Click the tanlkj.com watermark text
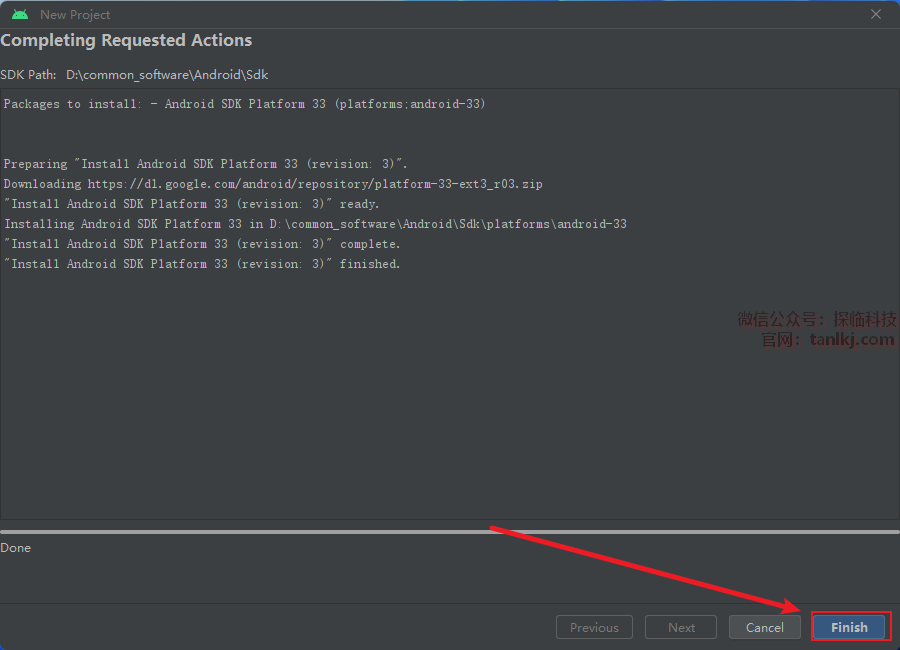Screen dimensions: 900x650 point(851,340)
